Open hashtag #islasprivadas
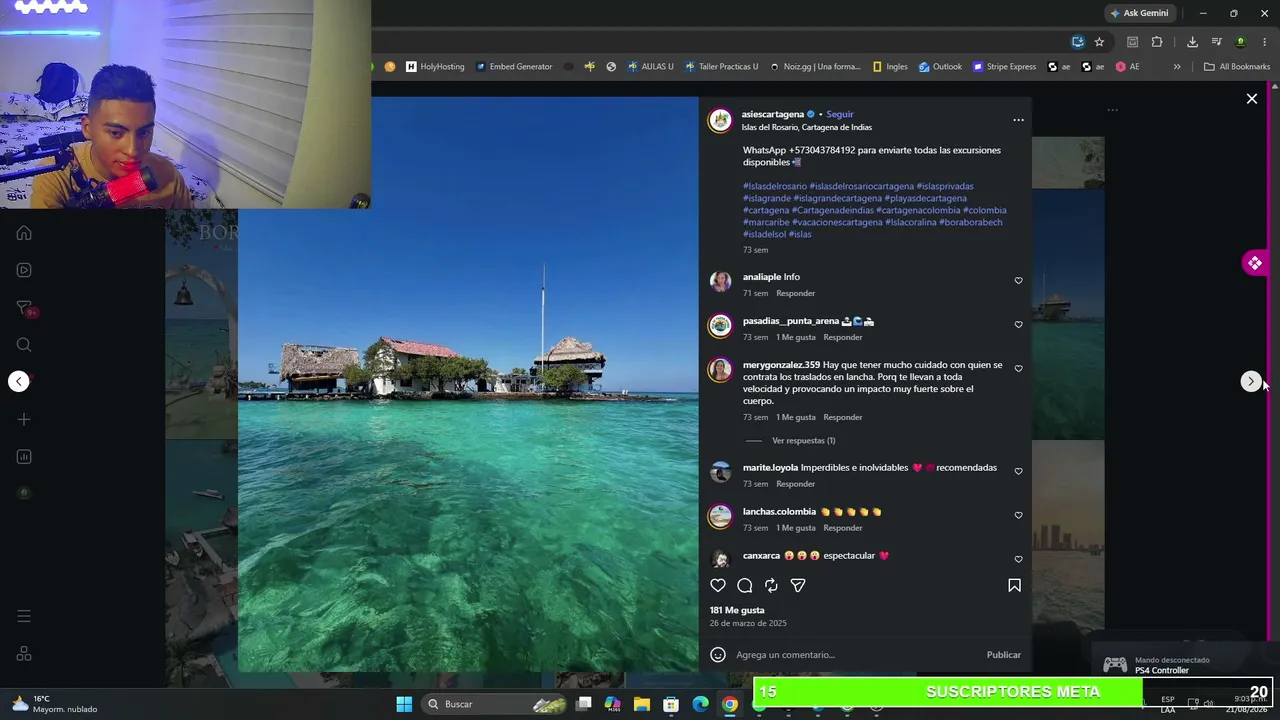The width and height of the screenshot is (1280, 720). [x=945, y=186]
